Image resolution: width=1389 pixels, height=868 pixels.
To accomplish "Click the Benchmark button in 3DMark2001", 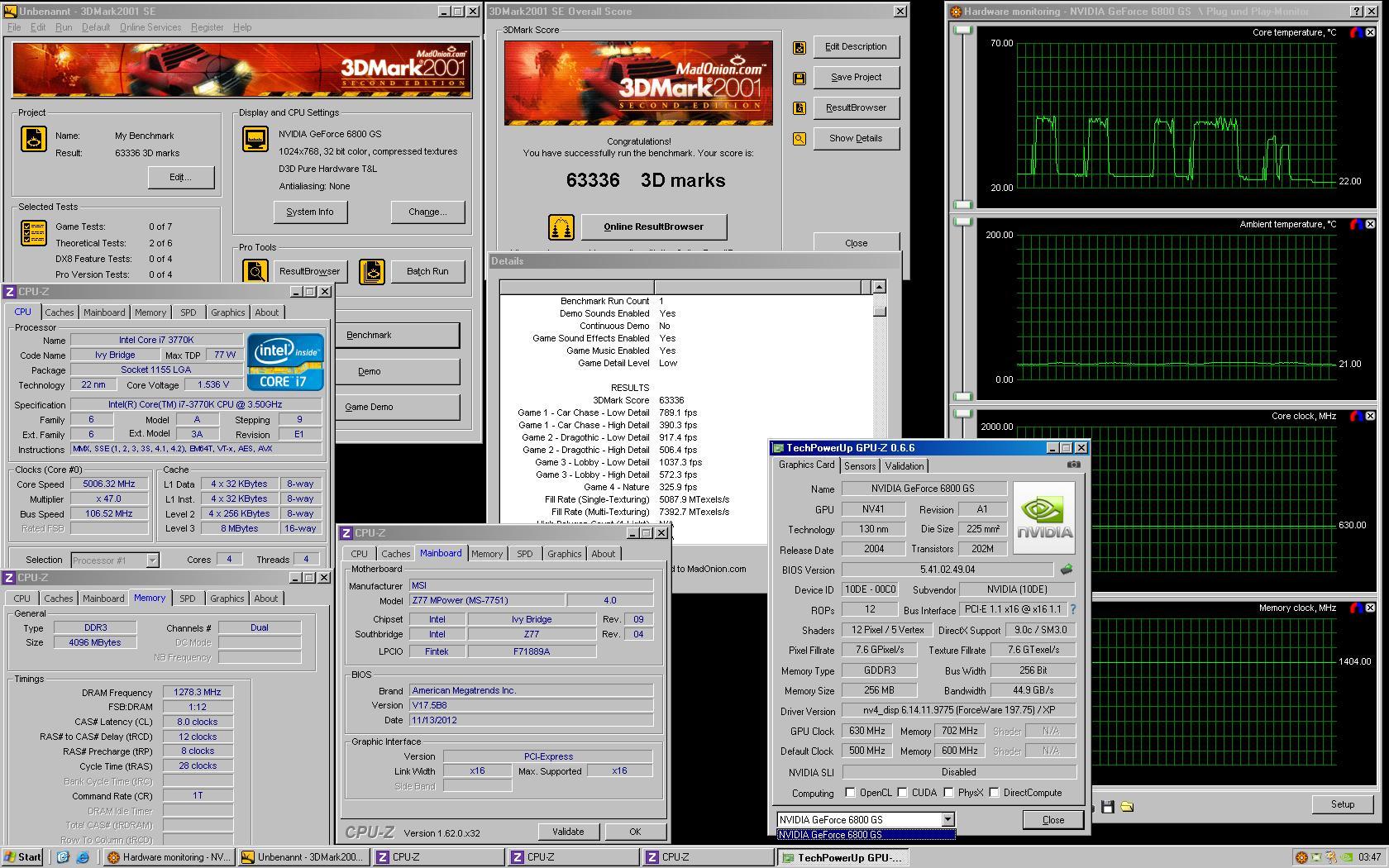I will click(x=397, y=336).
